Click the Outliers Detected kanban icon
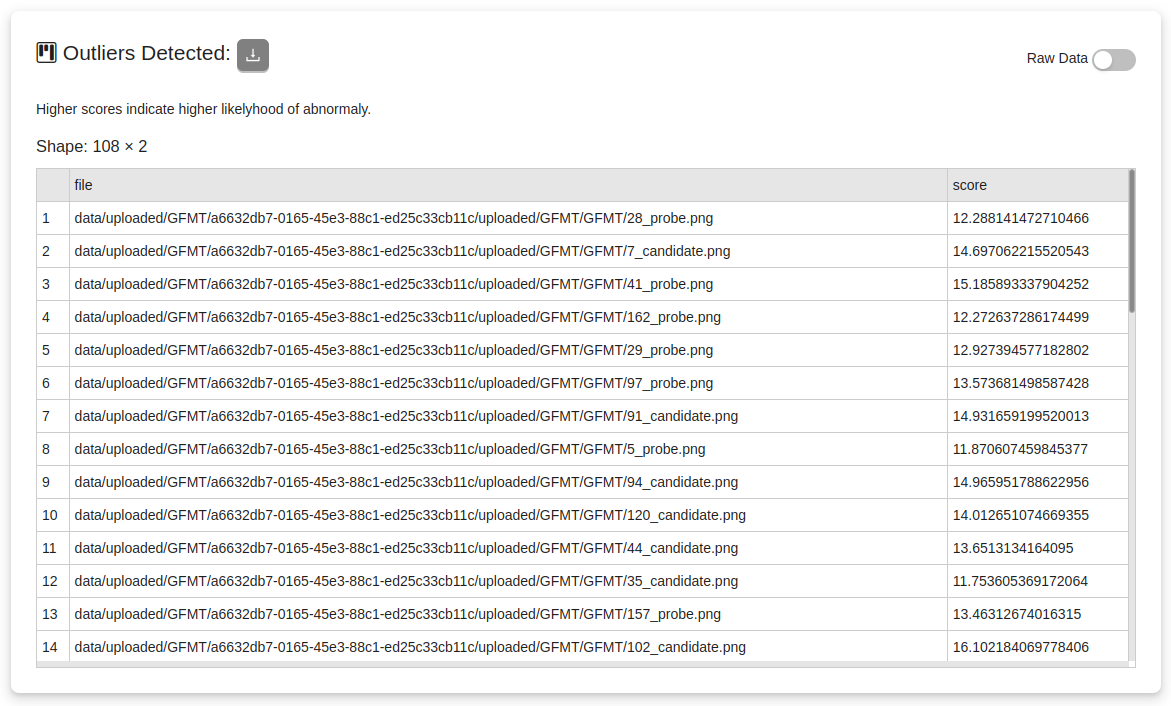The height and width of the screenshot is (706, 1171). point(46,53)
